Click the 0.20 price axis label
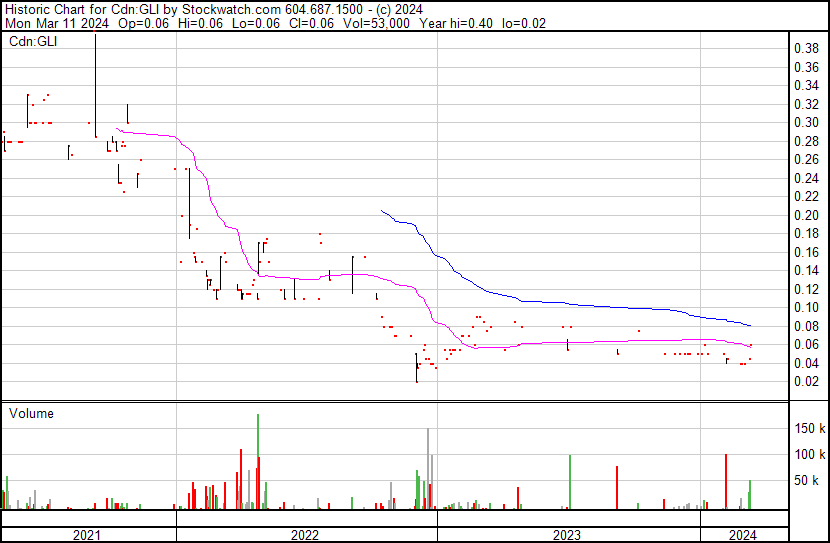The width and height of the screenshot is (830, 543). [x=806, y=215]
